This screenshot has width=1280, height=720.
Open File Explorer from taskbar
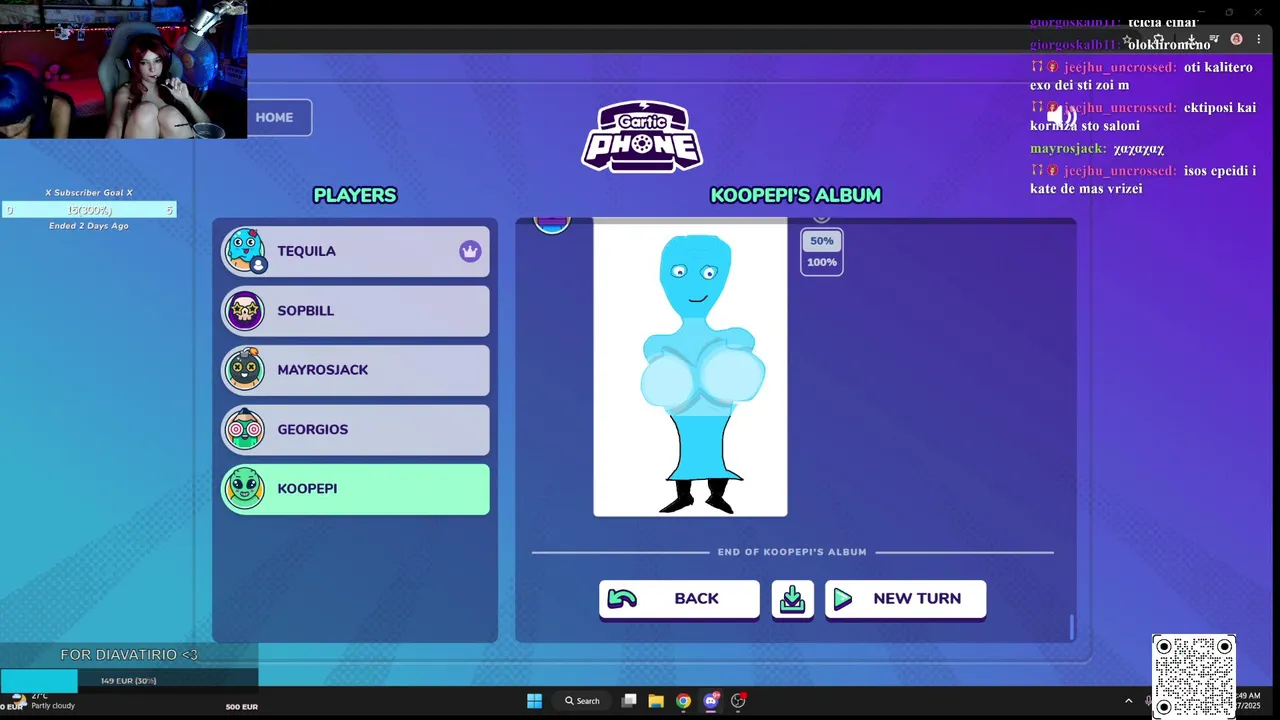tap(656, 701)
